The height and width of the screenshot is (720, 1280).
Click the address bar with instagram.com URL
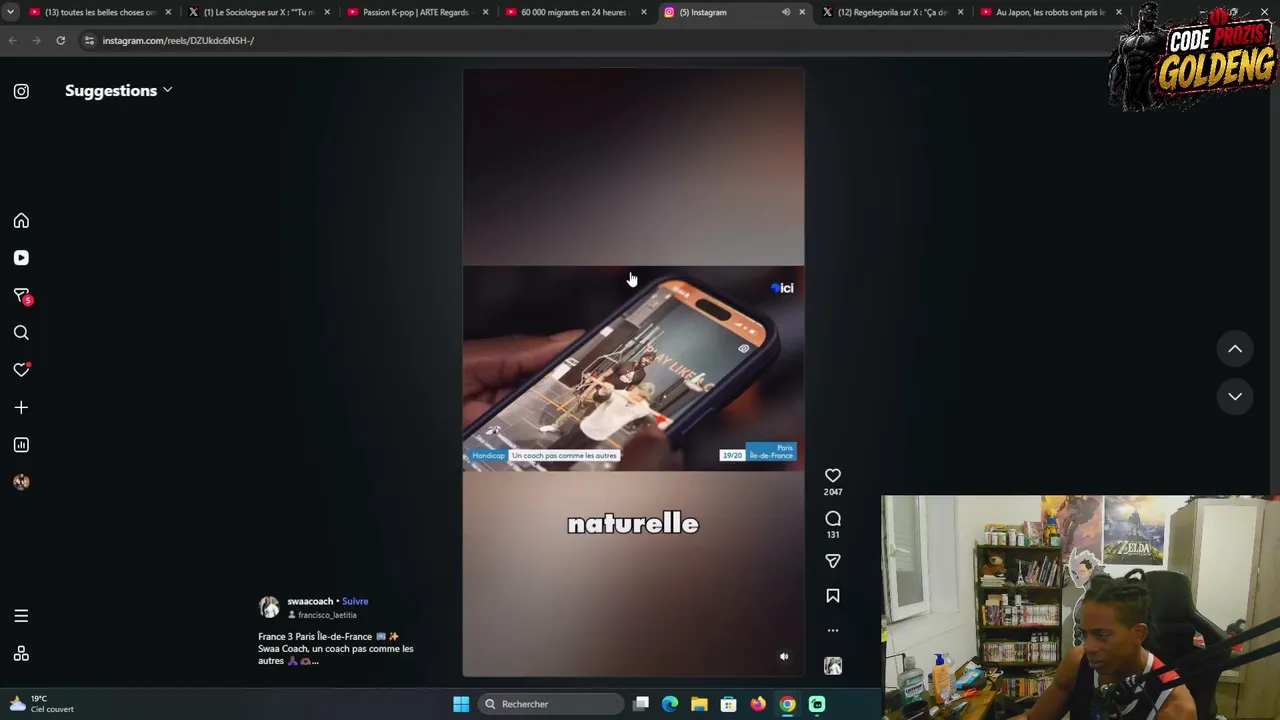pyautogui.click(x=590, y=41)
